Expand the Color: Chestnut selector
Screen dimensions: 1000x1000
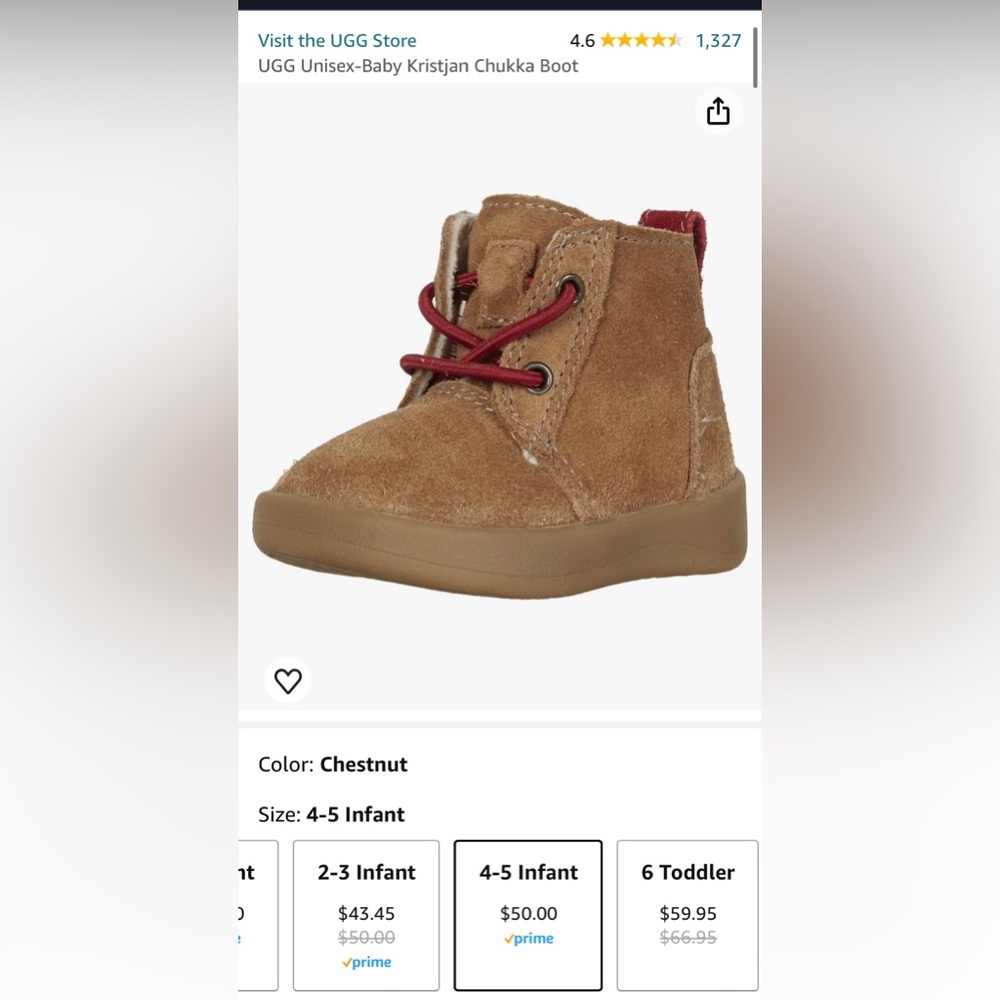point(331,764)
